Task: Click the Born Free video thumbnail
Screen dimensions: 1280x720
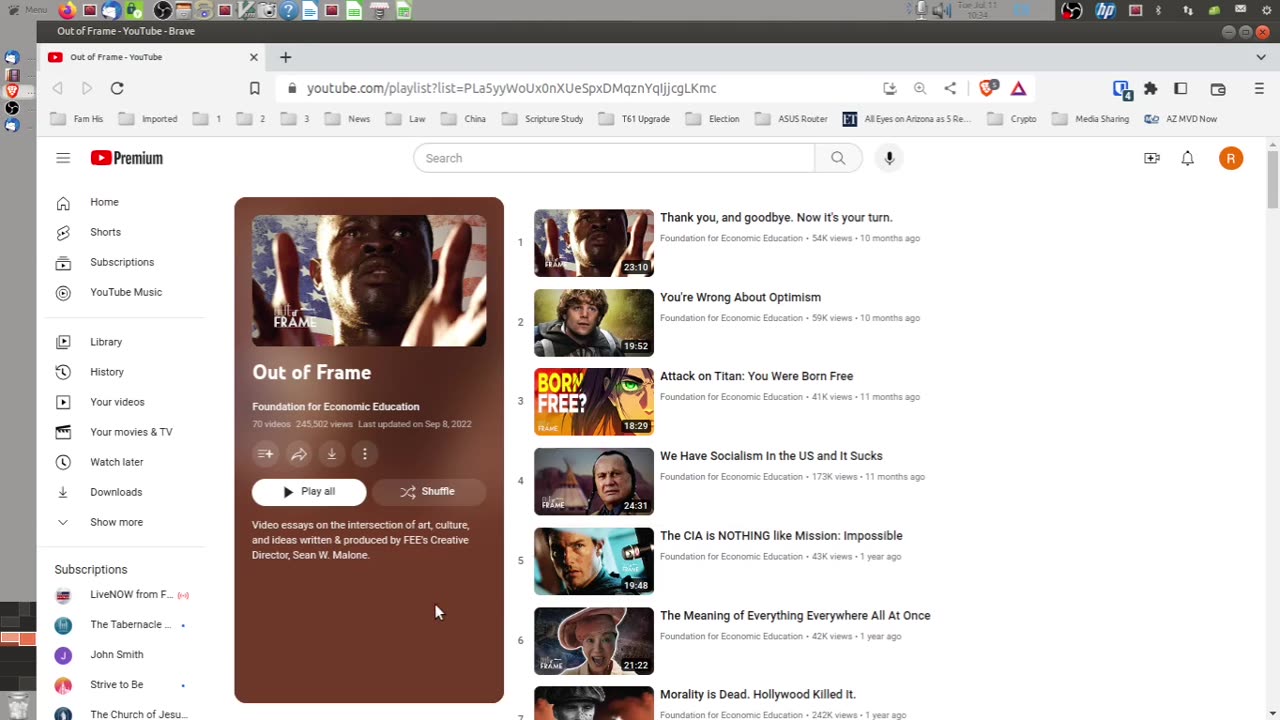Action: click(x=594, y=402)
